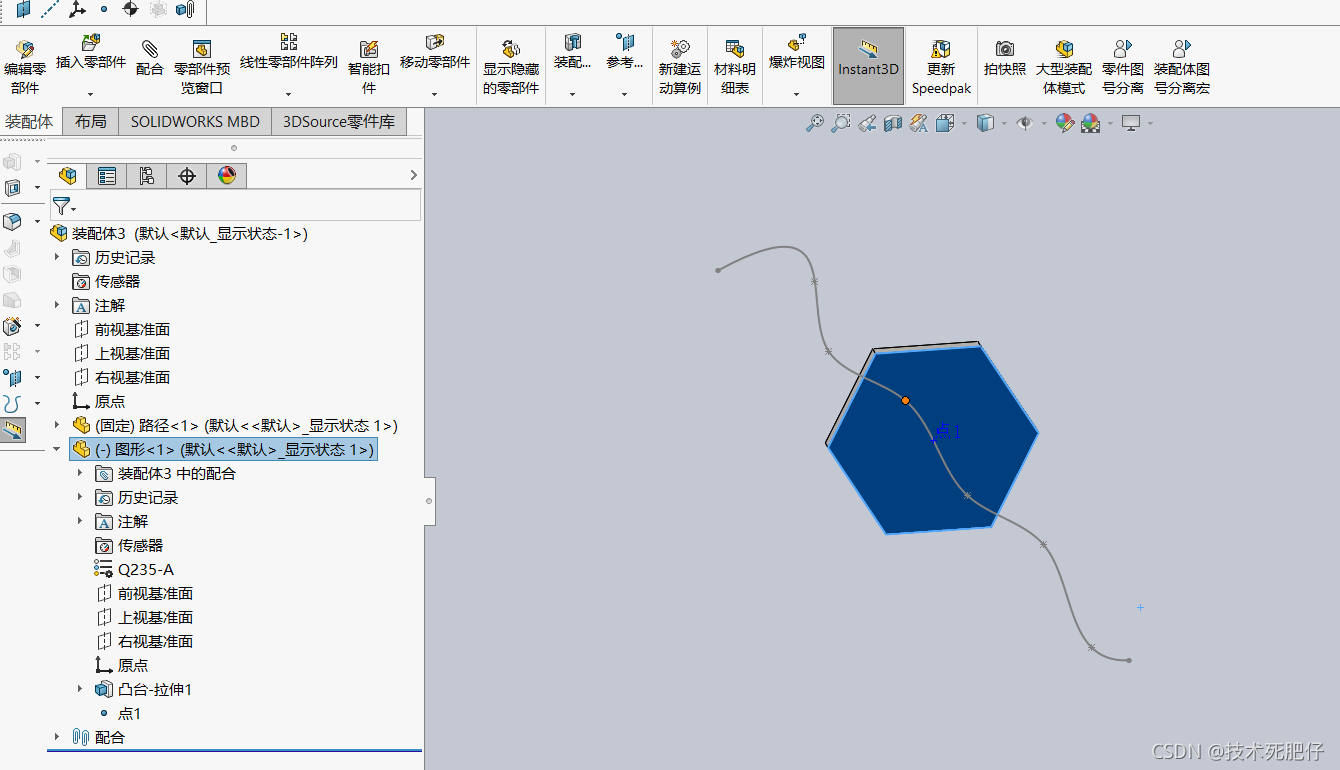Click the coordinate system icon in top toolbar
This screenshot has width=1340, height=770.
pos(77,10)
